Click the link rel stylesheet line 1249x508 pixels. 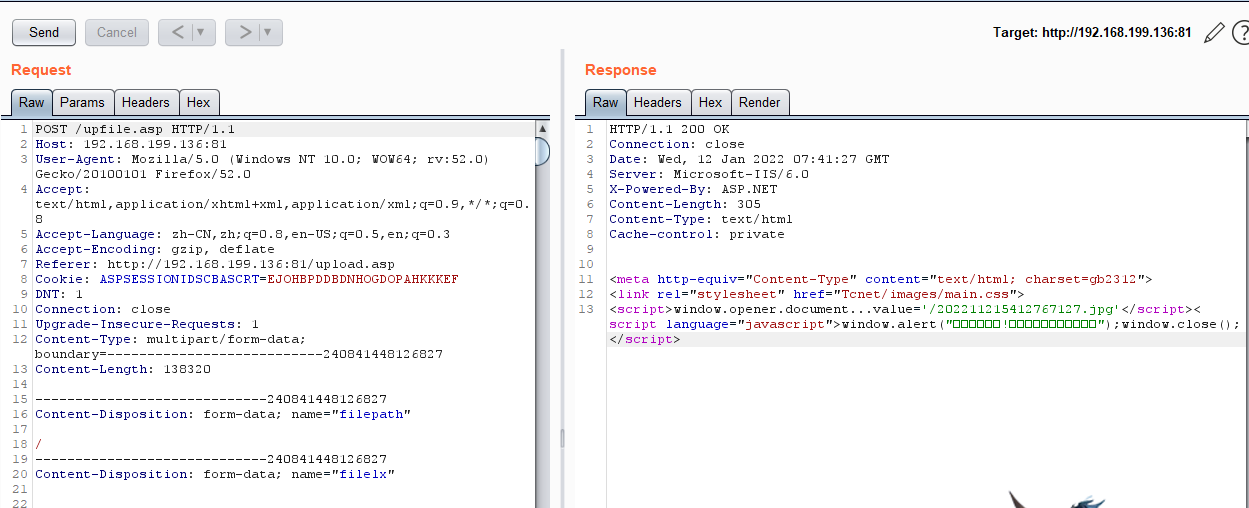817,294
